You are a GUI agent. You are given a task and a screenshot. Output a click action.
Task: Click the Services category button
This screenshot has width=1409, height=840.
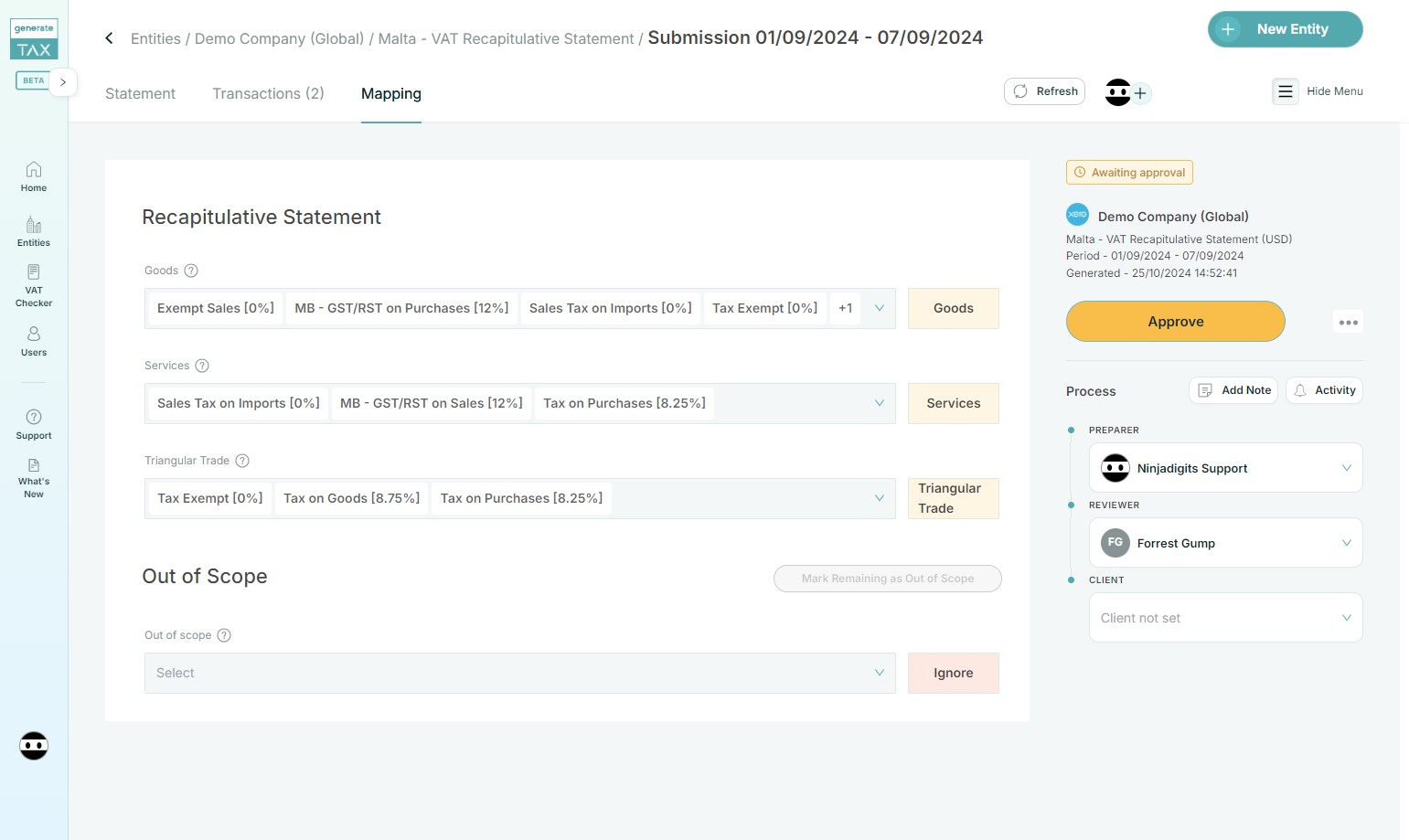click(x=953, y=403)
